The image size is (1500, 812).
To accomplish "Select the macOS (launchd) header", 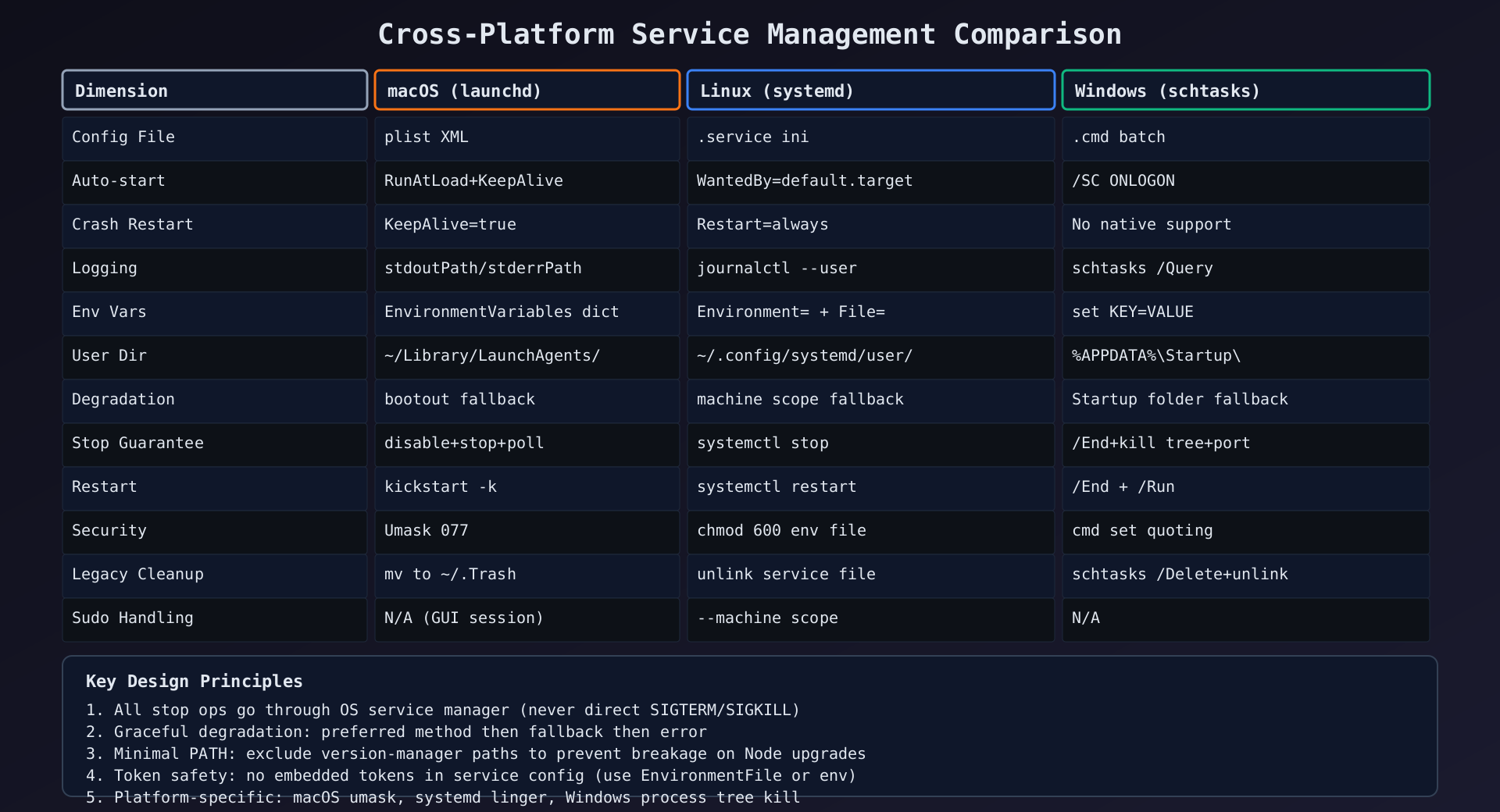I will pos(527,90).
